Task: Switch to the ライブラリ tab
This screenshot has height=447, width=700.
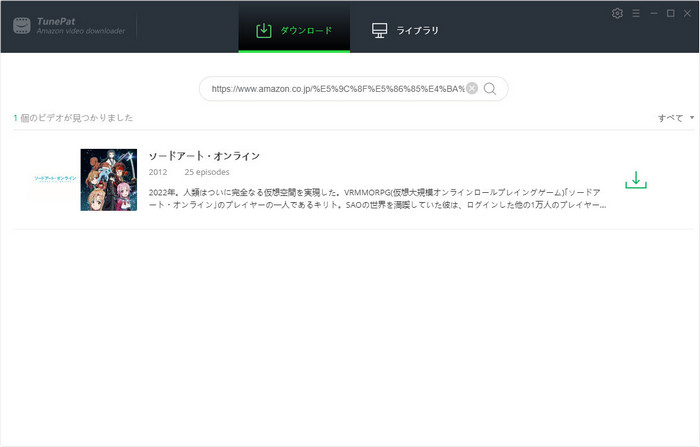Action: [405, 30]
